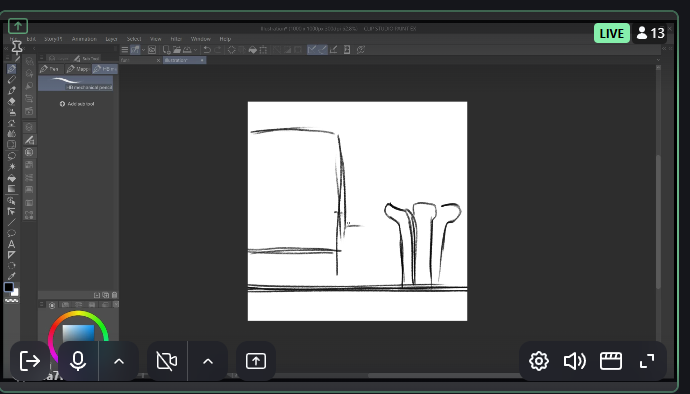Open the clips clapperboard icon
The image size is (690, 394).
click(611, 361)
